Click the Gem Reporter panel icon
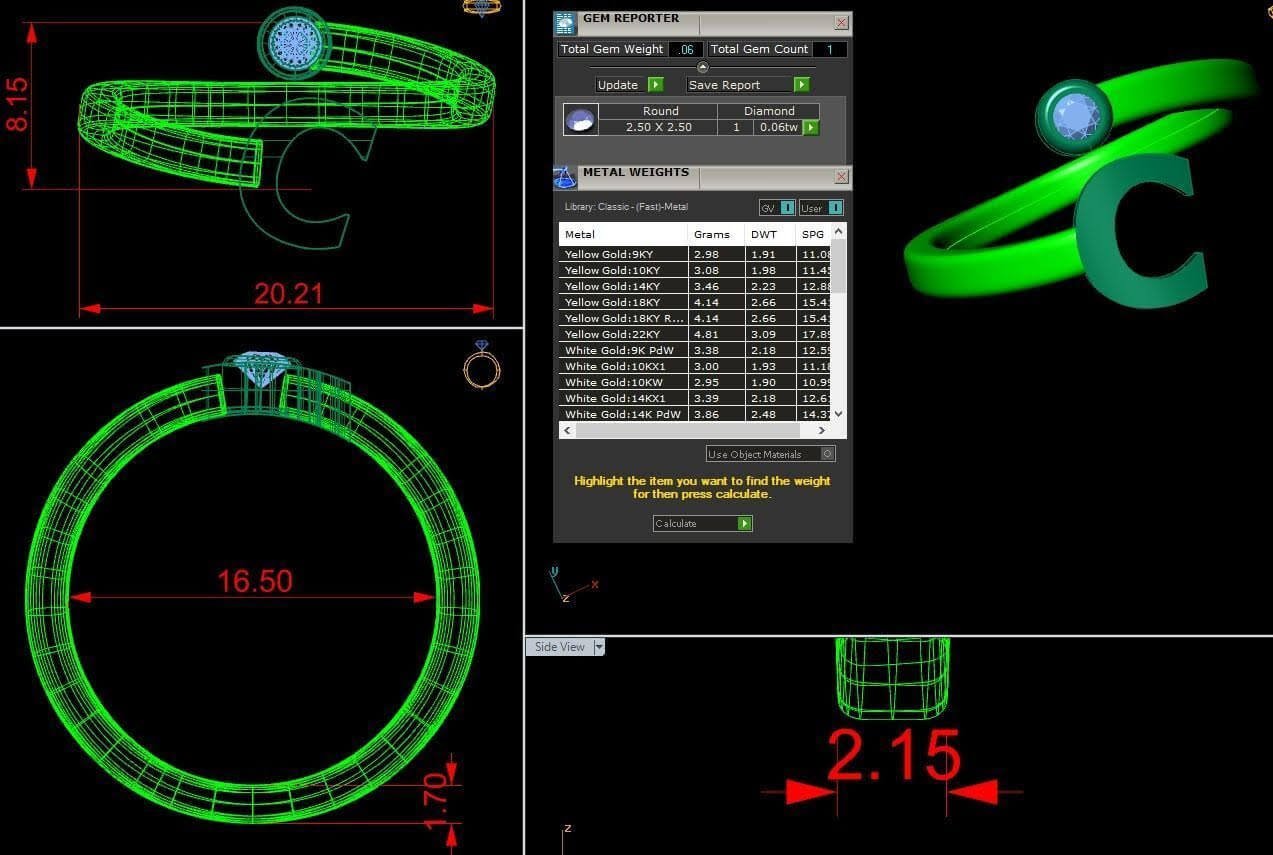 (565, 24)
